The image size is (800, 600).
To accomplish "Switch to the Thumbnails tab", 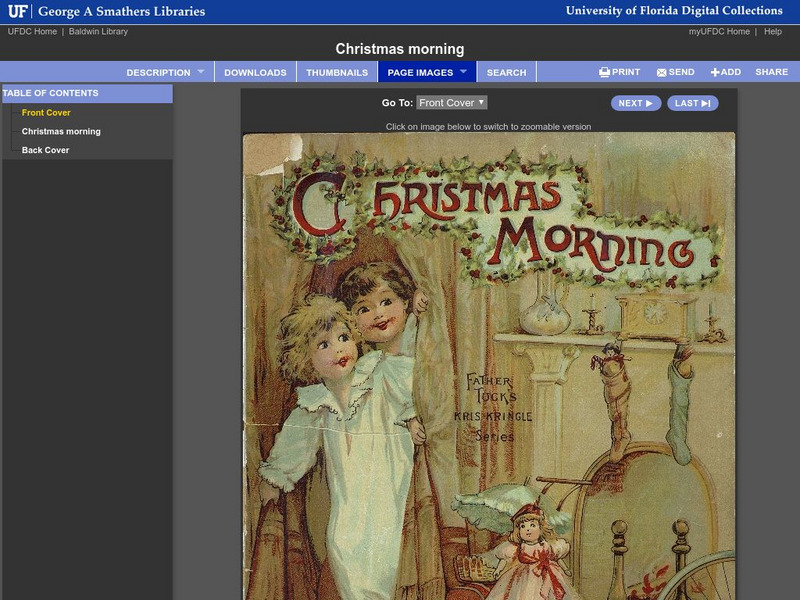I will (337, 72).
